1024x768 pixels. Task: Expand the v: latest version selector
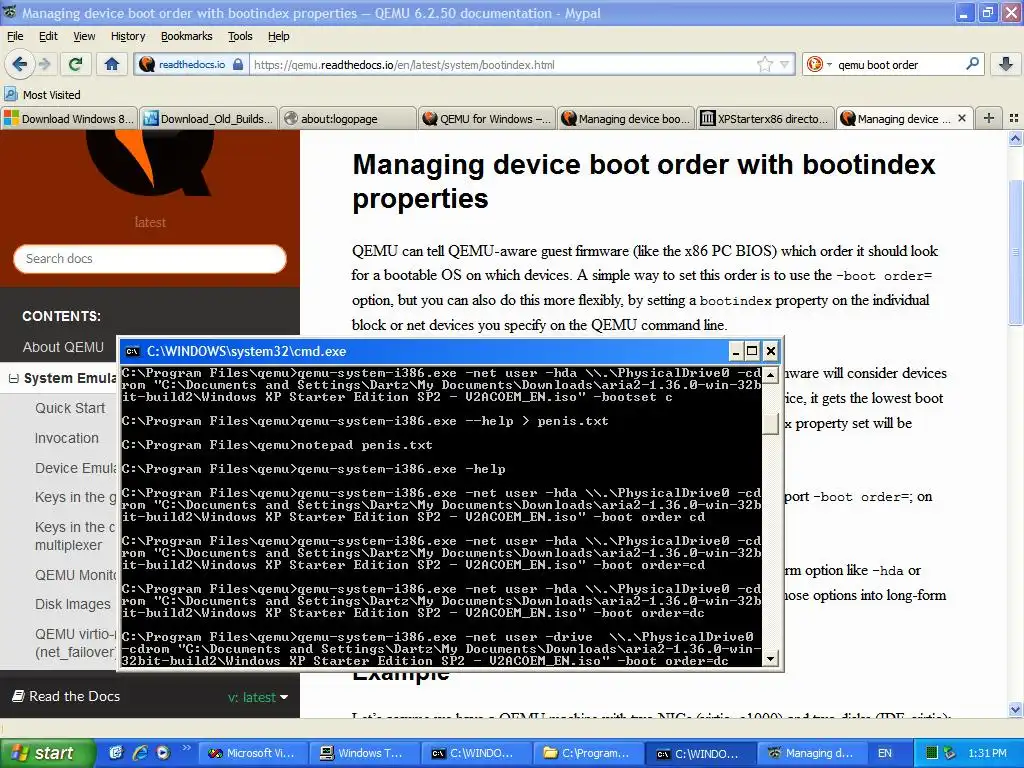pyautogui.click(x=258, y=697)
